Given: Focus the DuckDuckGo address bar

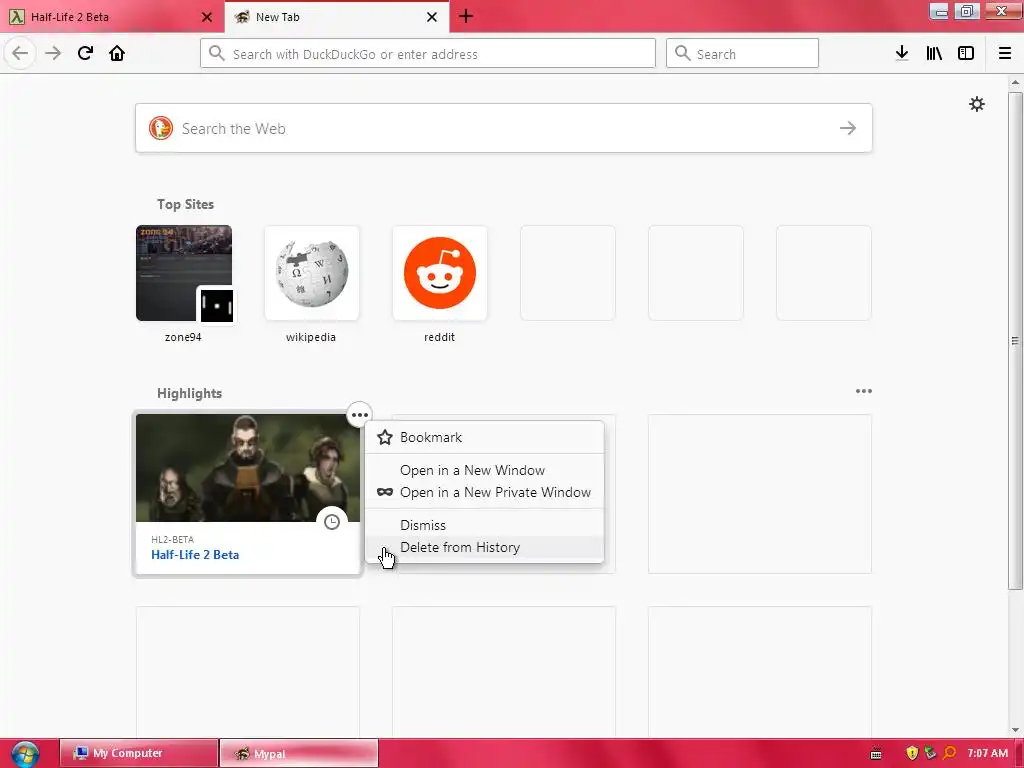Looking at the screenshot, I should pyautogui.click(x=428, y=54).
